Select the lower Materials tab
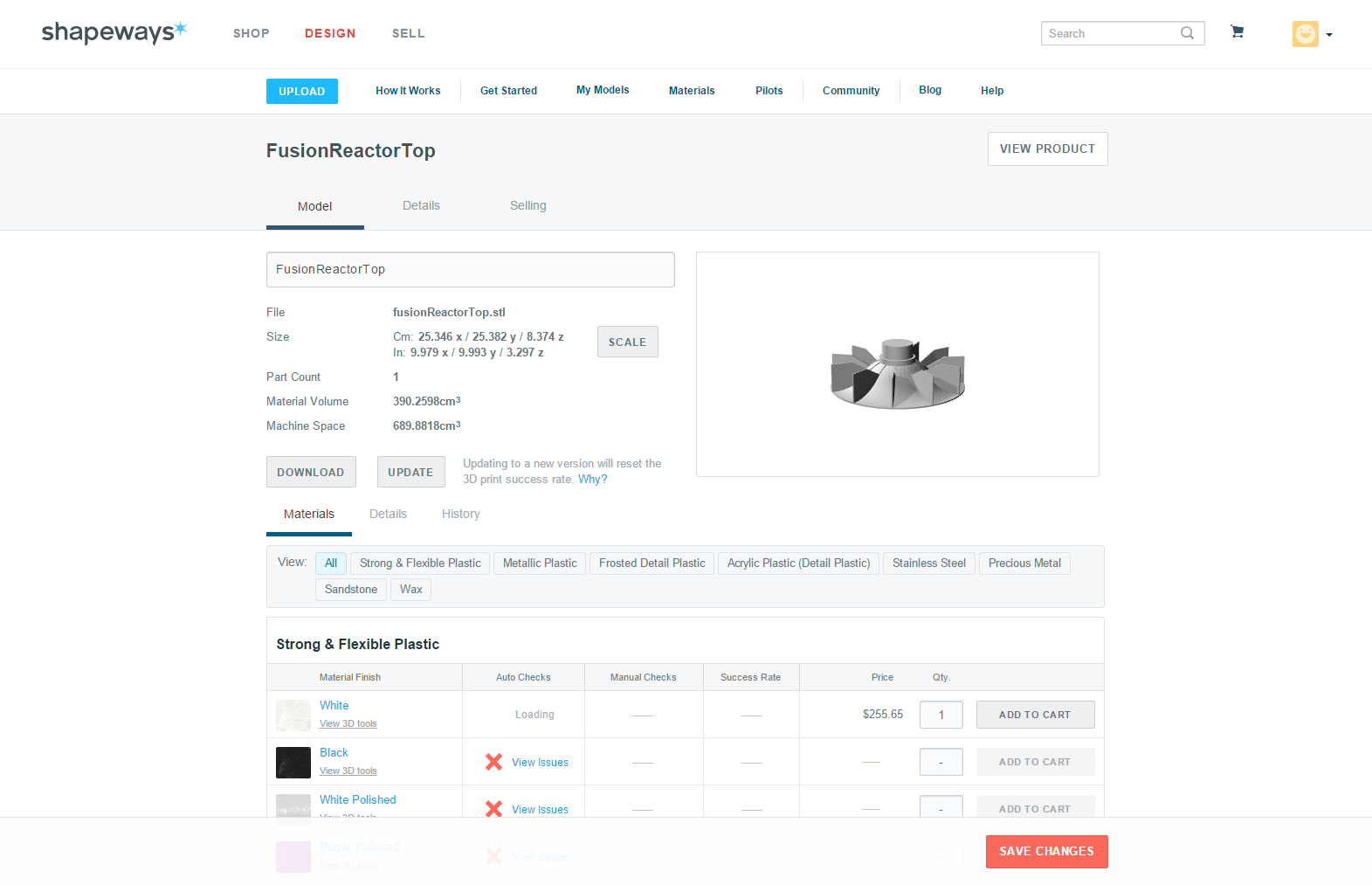 [x=309, y=515]
